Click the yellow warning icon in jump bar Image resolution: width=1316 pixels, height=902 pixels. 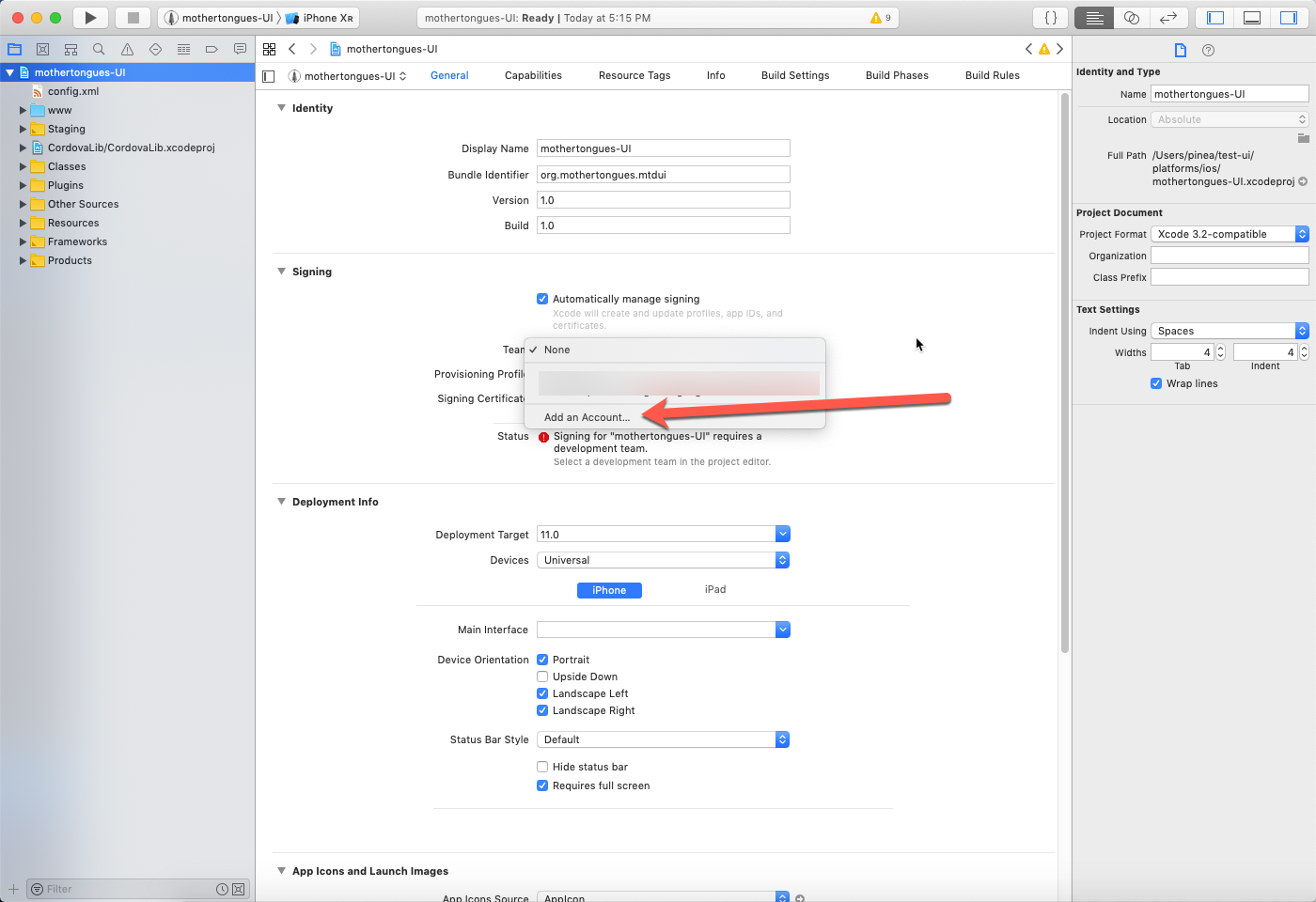click(1044, 49)
